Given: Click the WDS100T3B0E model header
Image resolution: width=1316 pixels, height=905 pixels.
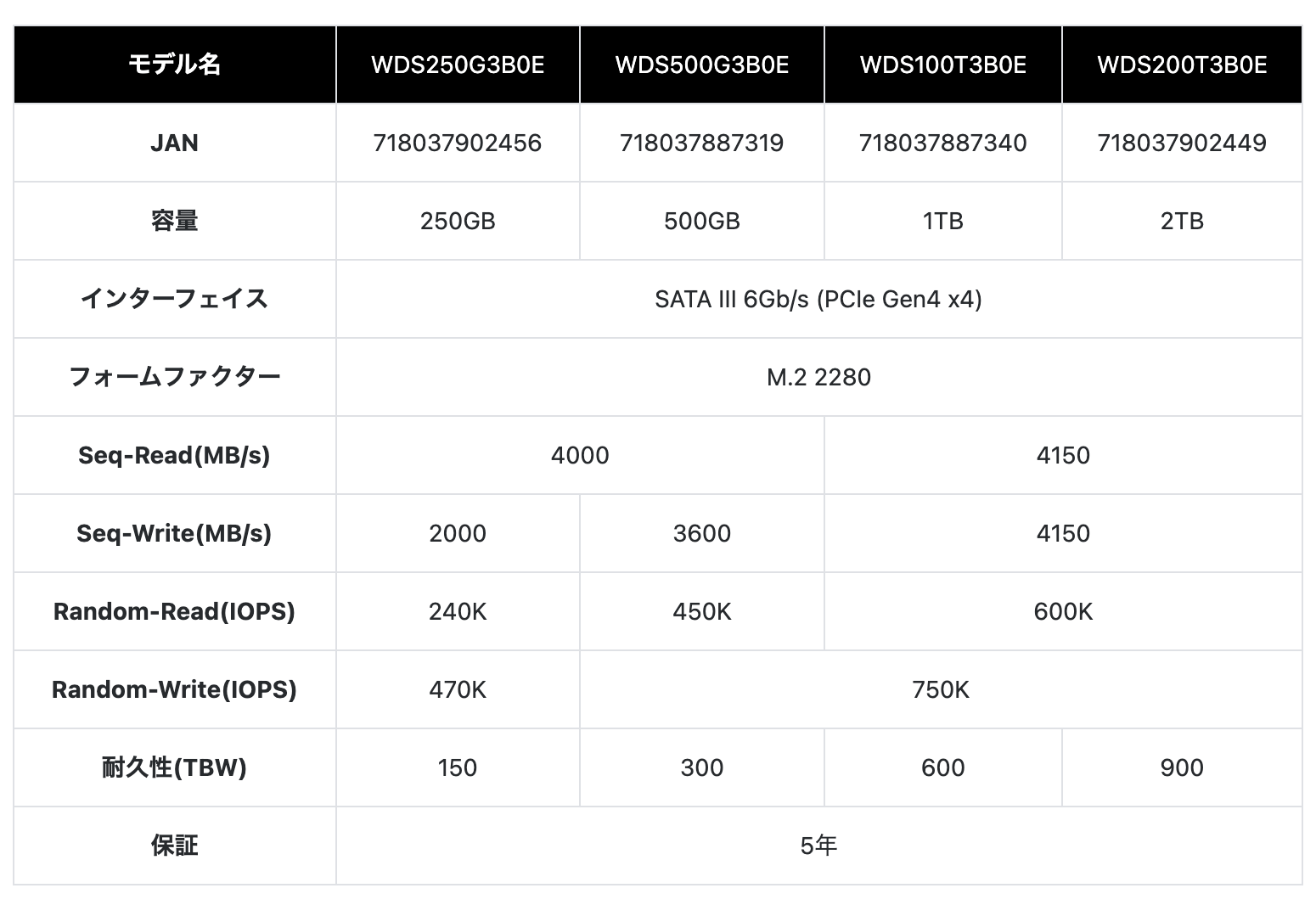Looking at the screenshot, I should pyautogui.click(x=942, y=65).
